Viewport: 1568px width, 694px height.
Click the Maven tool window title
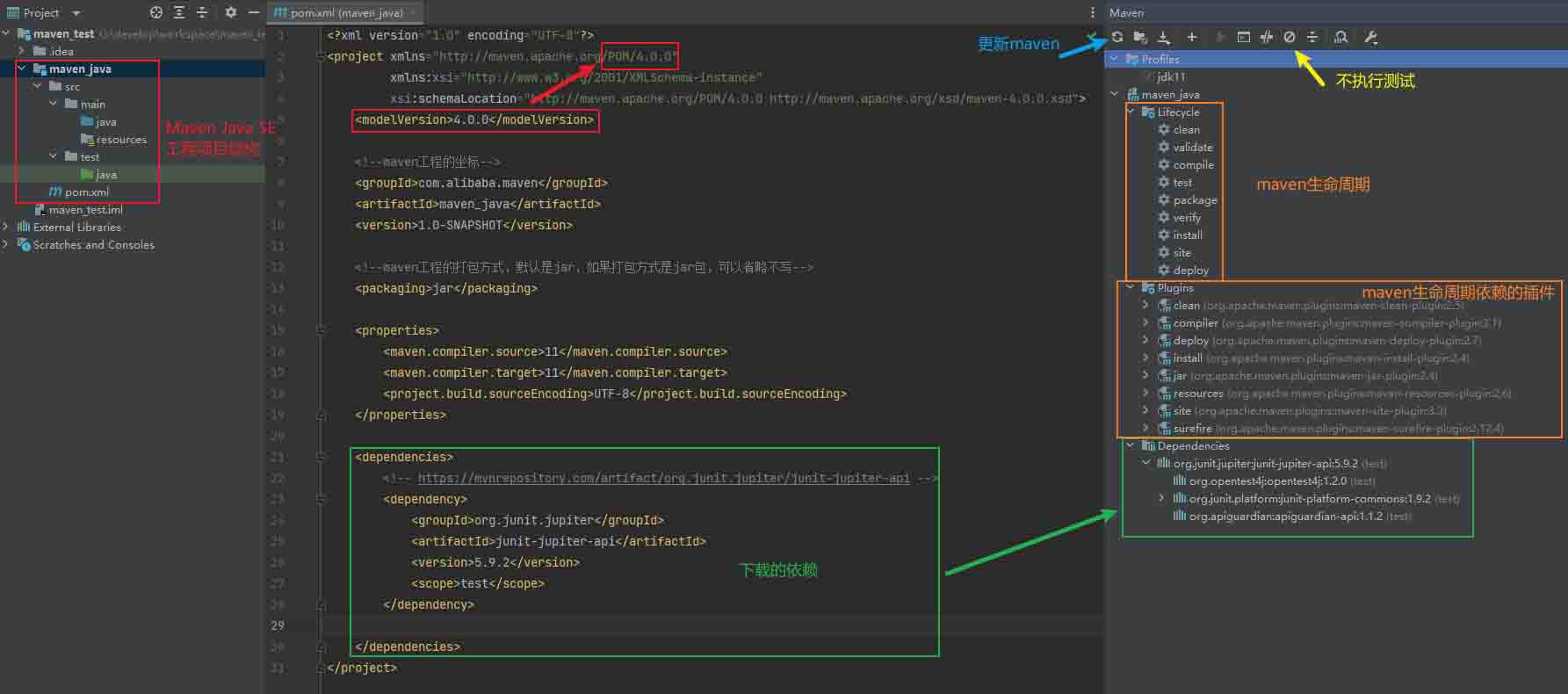[x=1126, y=12]
